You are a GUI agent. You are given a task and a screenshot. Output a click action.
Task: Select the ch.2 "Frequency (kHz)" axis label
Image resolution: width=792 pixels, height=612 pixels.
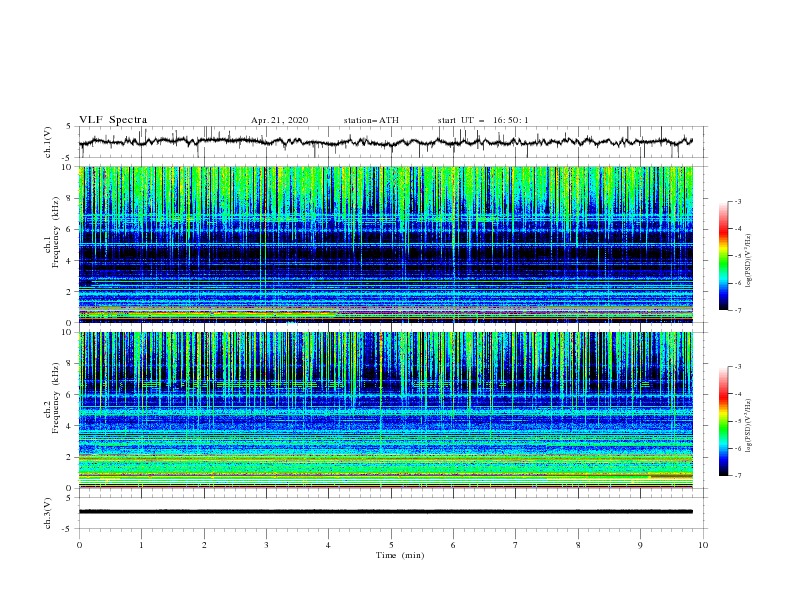point(56,398)
